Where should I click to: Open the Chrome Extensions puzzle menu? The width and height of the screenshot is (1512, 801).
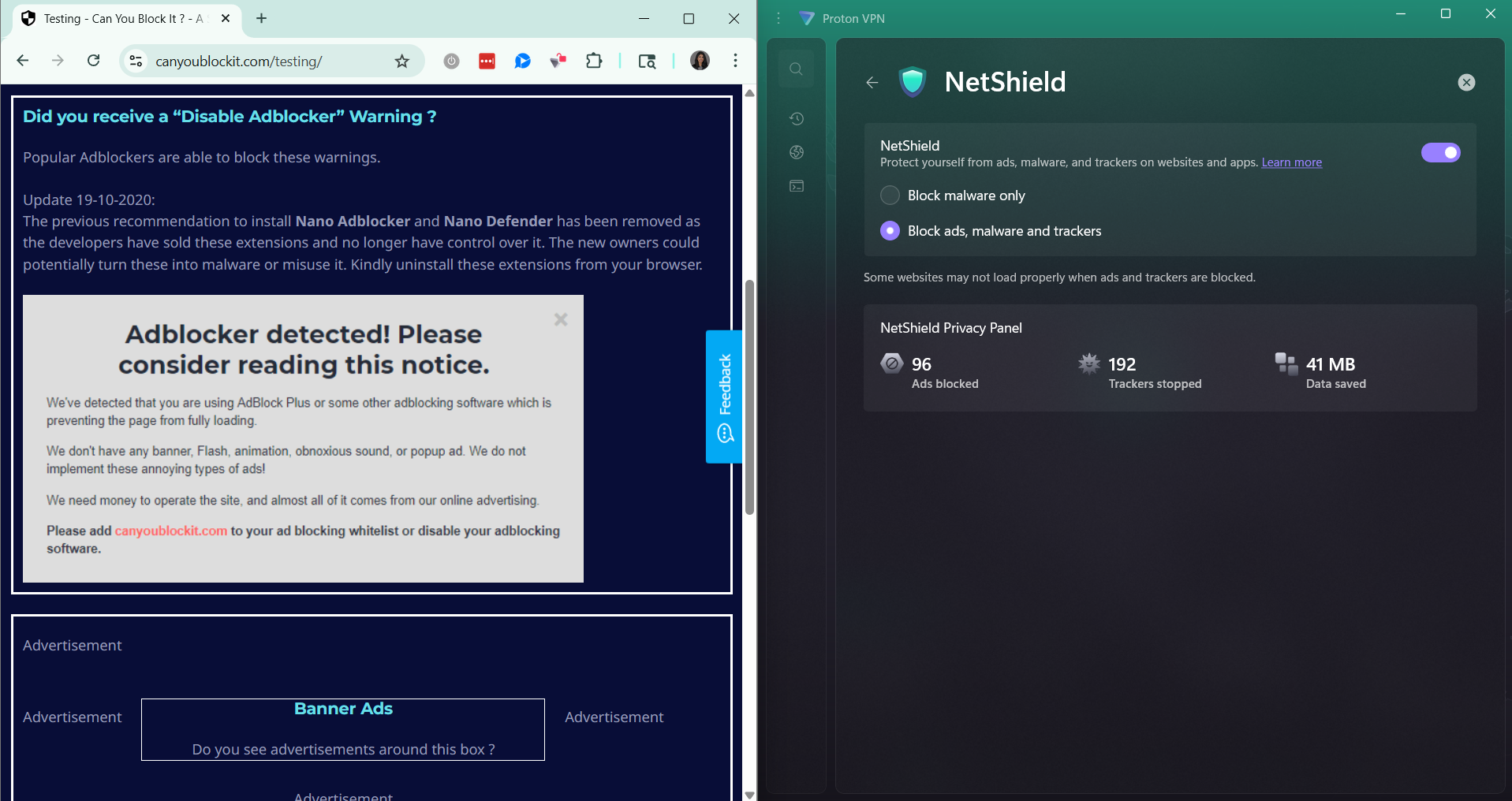[x=594, y=61]
